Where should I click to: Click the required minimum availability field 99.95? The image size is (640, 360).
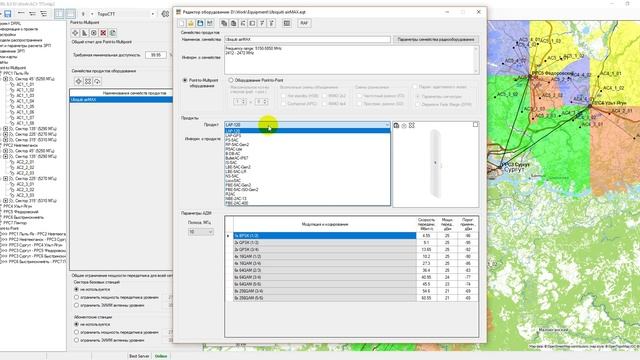[x=156, y=55]
